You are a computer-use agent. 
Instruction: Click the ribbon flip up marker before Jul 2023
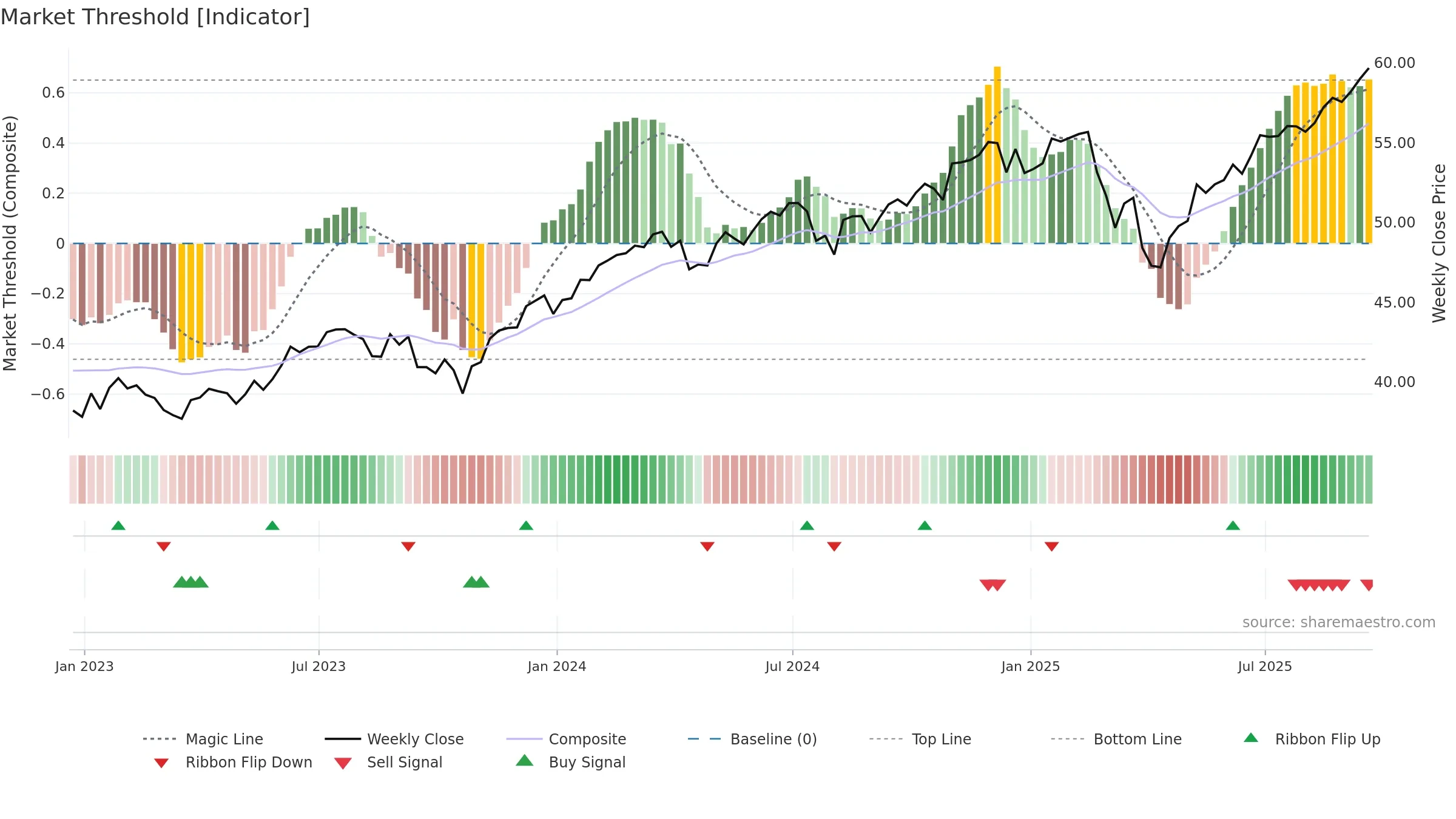[x=272, y=525]
